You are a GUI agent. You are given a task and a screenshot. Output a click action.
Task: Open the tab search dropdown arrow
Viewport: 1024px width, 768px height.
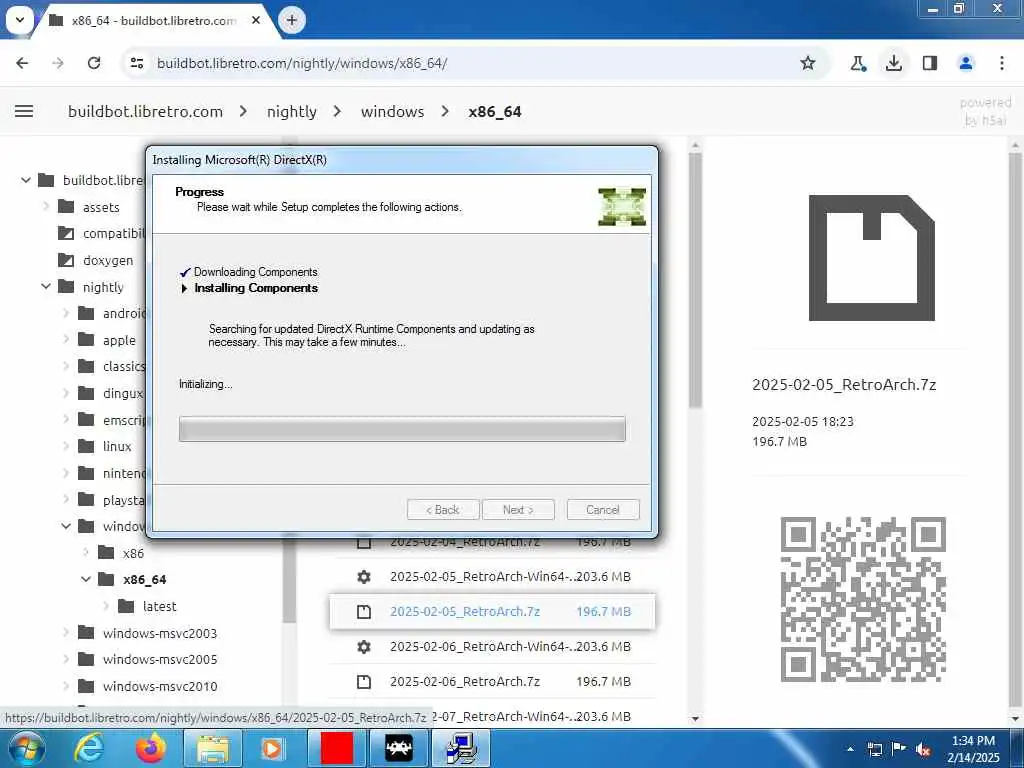pyautogui.click(x=20, y=20)
